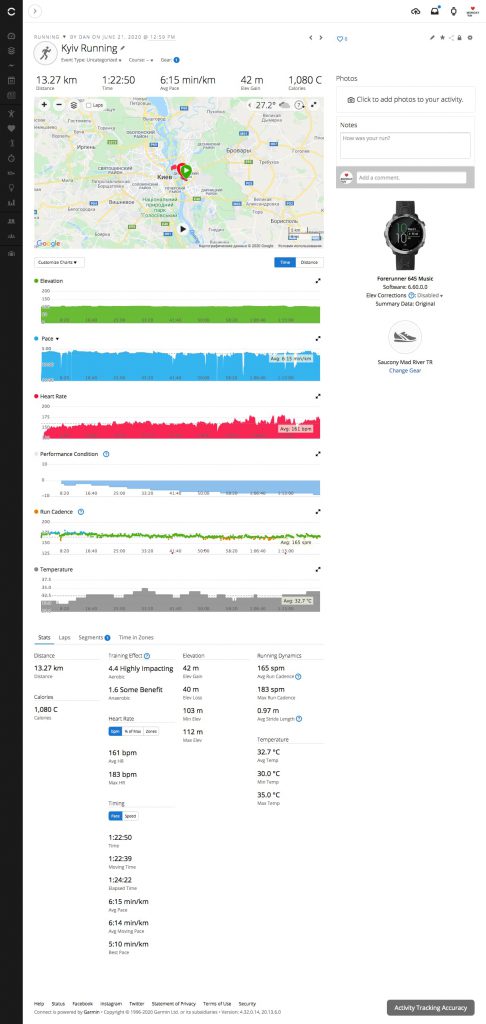Open the devices watch icon in header
Screen dimensions: 486x1024
point(453,11)
